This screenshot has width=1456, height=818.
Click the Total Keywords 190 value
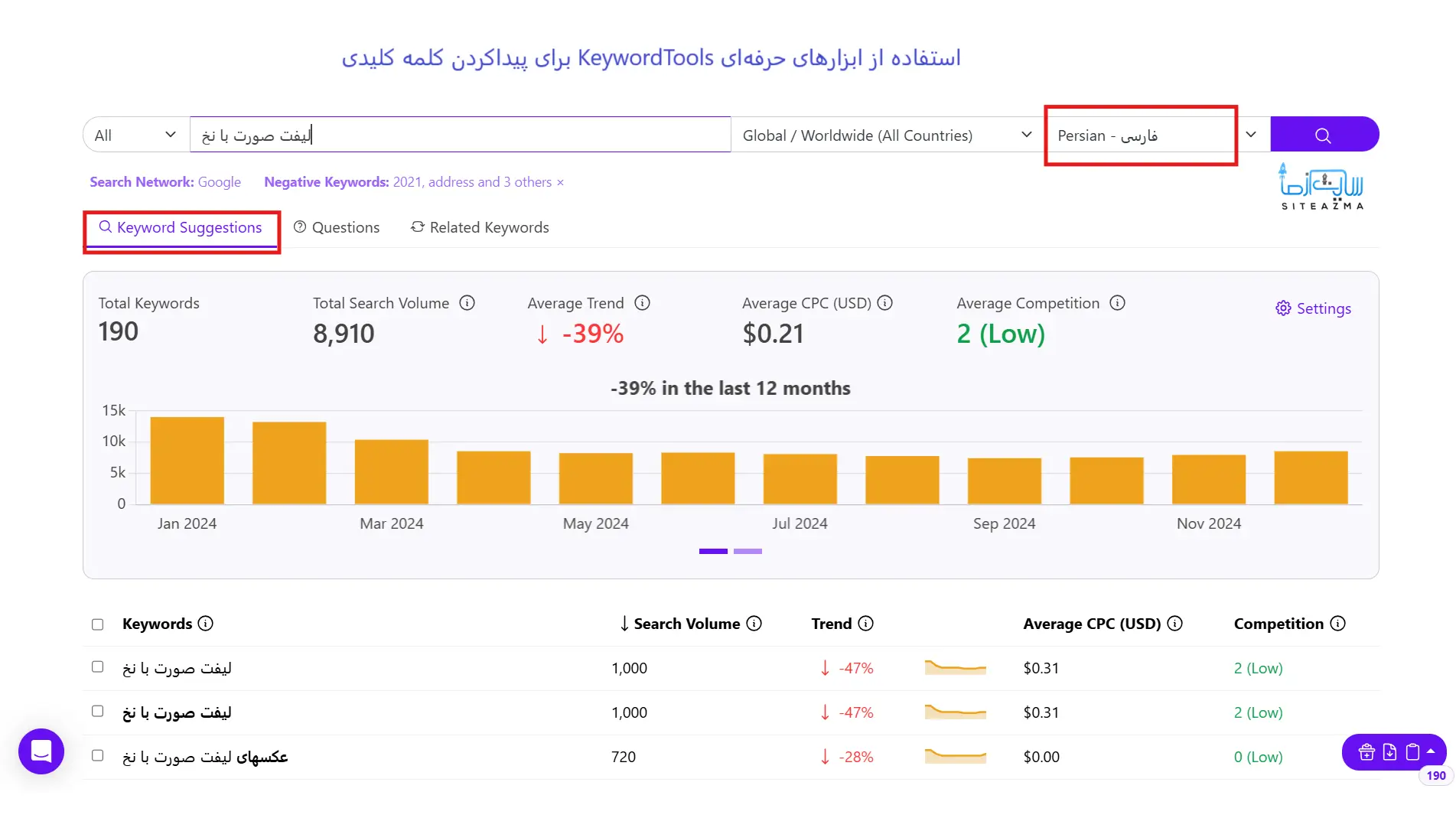119,331
